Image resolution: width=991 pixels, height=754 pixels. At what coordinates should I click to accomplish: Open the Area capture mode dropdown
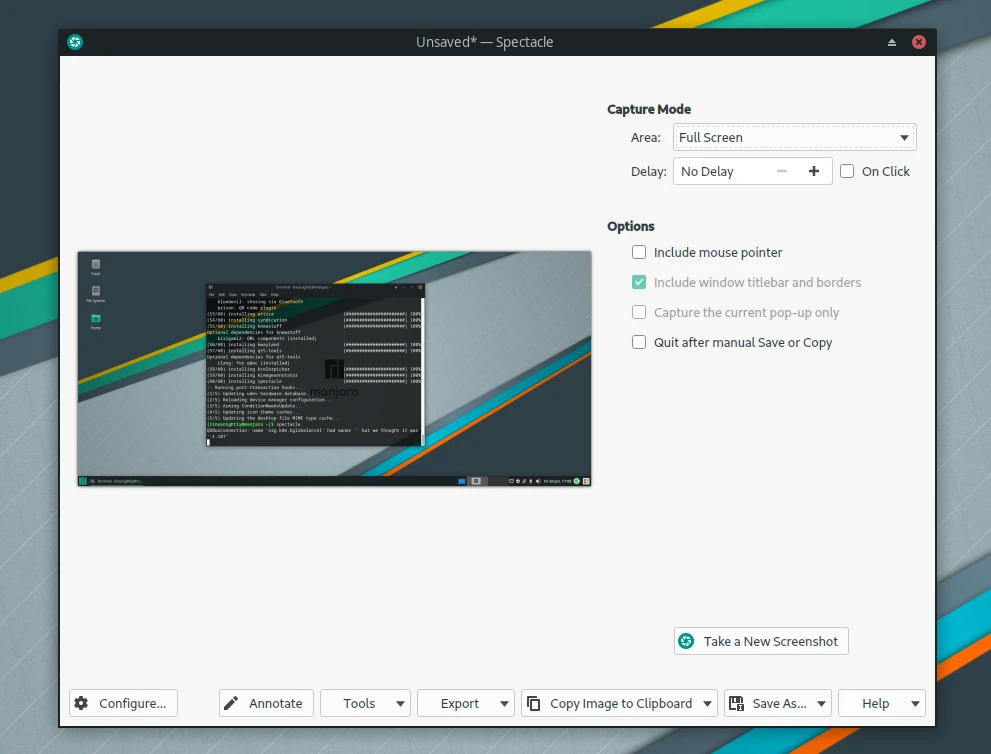[794, 137]
